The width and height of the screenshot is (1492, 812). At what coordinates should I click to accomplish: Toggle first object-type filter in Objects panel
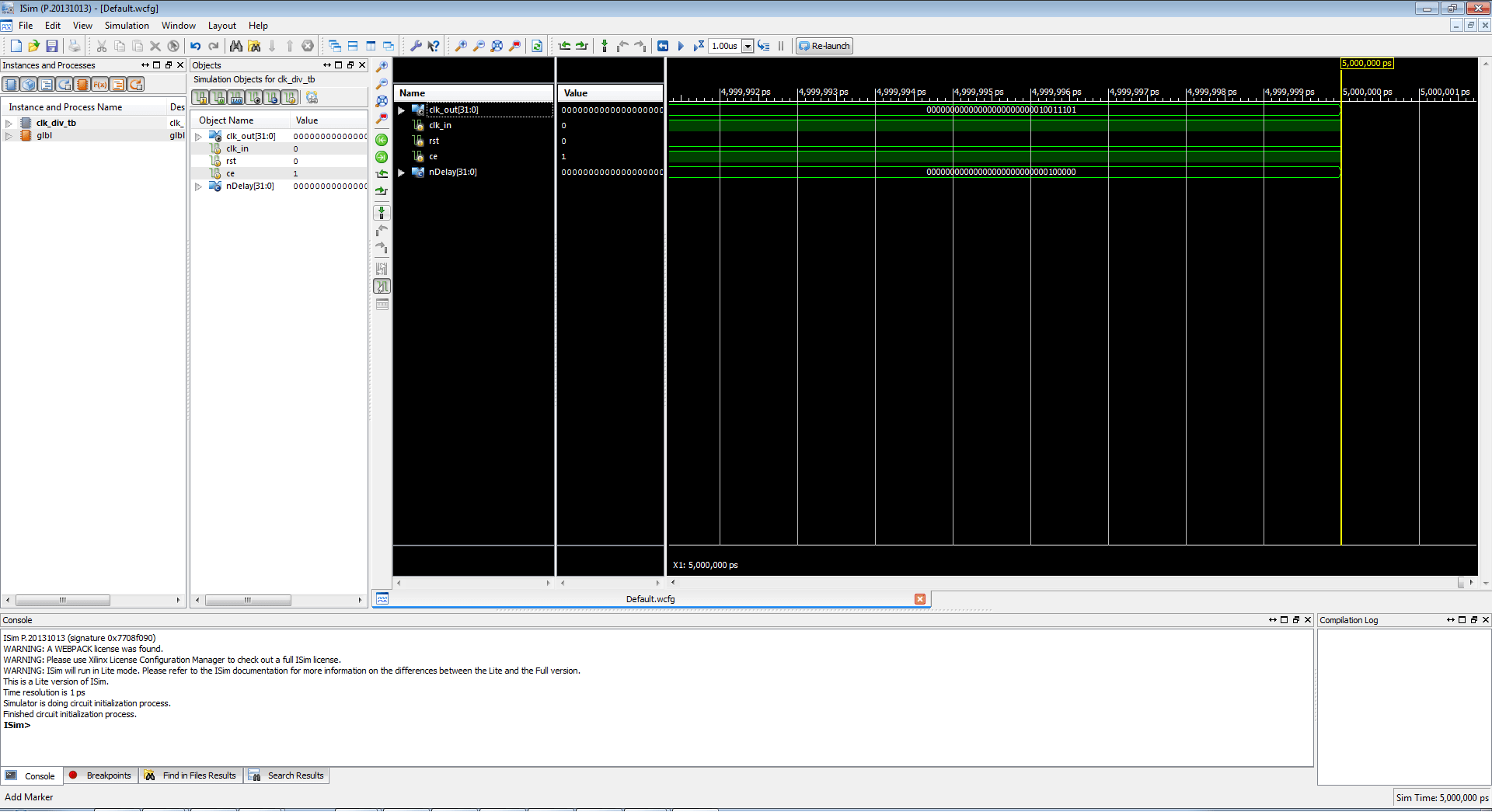point(200,97)
